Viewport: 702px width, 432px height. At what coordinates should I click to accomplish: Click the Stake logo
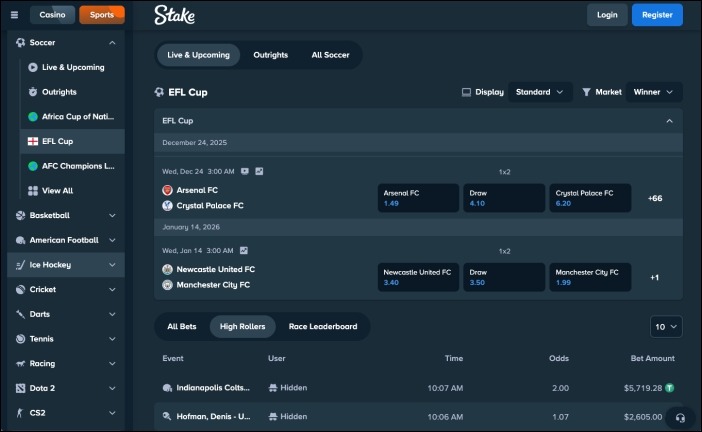(x=174, y=15)
